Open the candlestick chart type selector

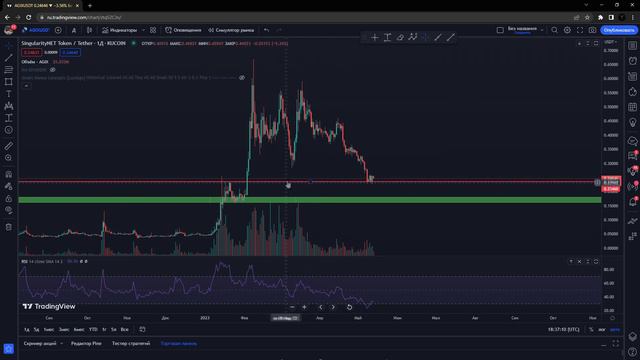point(89,30)
